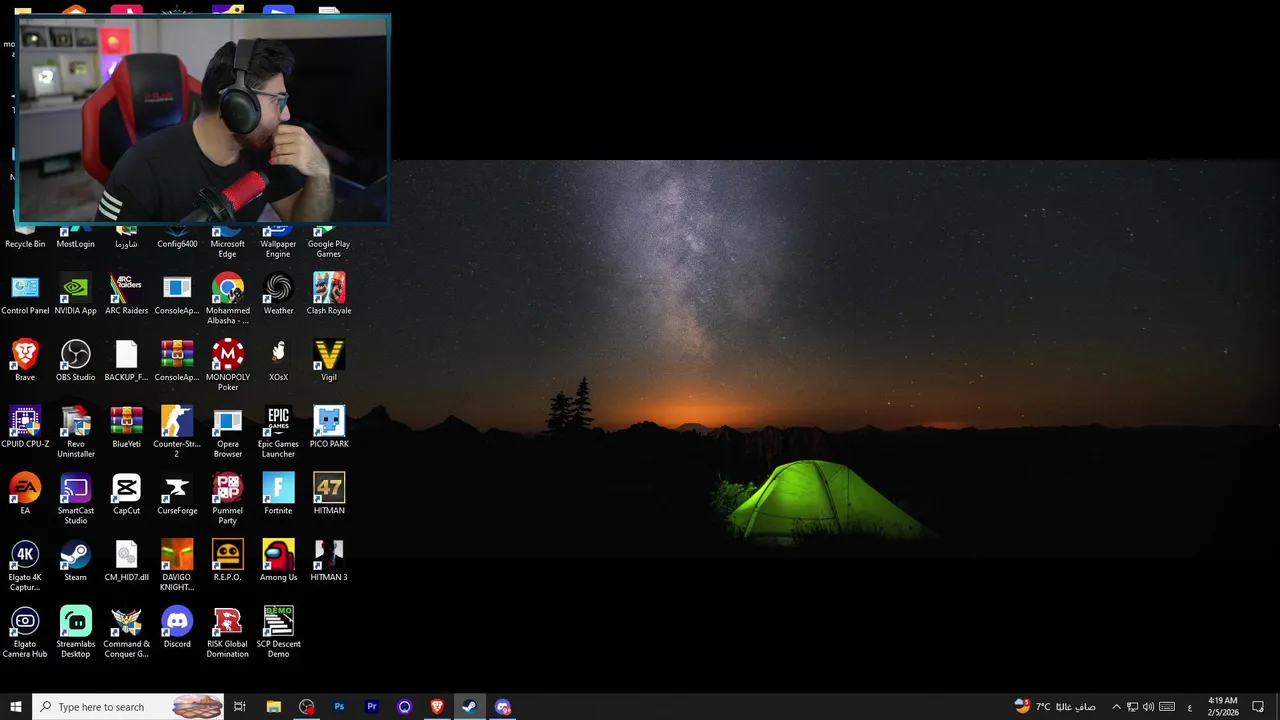This screenshot has height=720, width=1280.
Task: Select the CurseForge desktop icon
Action: point(177,495)
